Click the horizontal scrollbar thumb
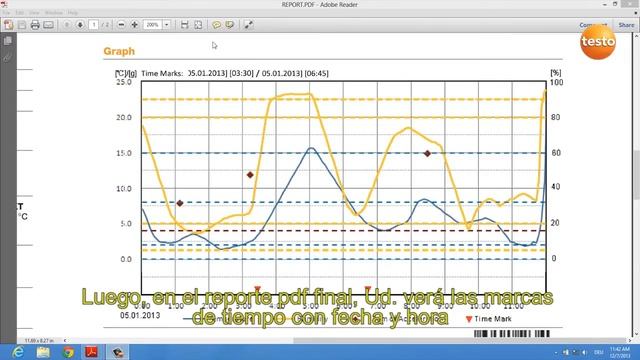 (x=460, y=340)
